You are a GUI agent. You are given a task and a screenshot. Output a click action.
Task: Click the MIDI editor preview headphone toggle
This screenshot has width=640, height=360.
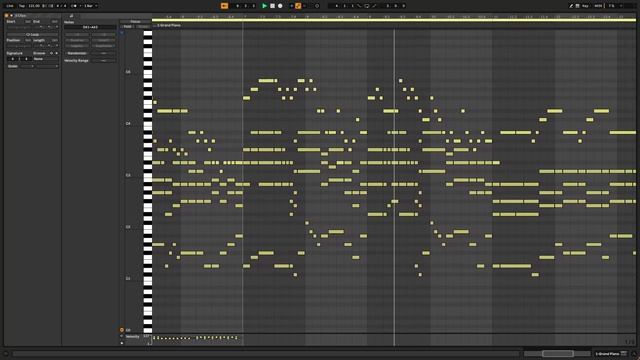tap(122, 33)
